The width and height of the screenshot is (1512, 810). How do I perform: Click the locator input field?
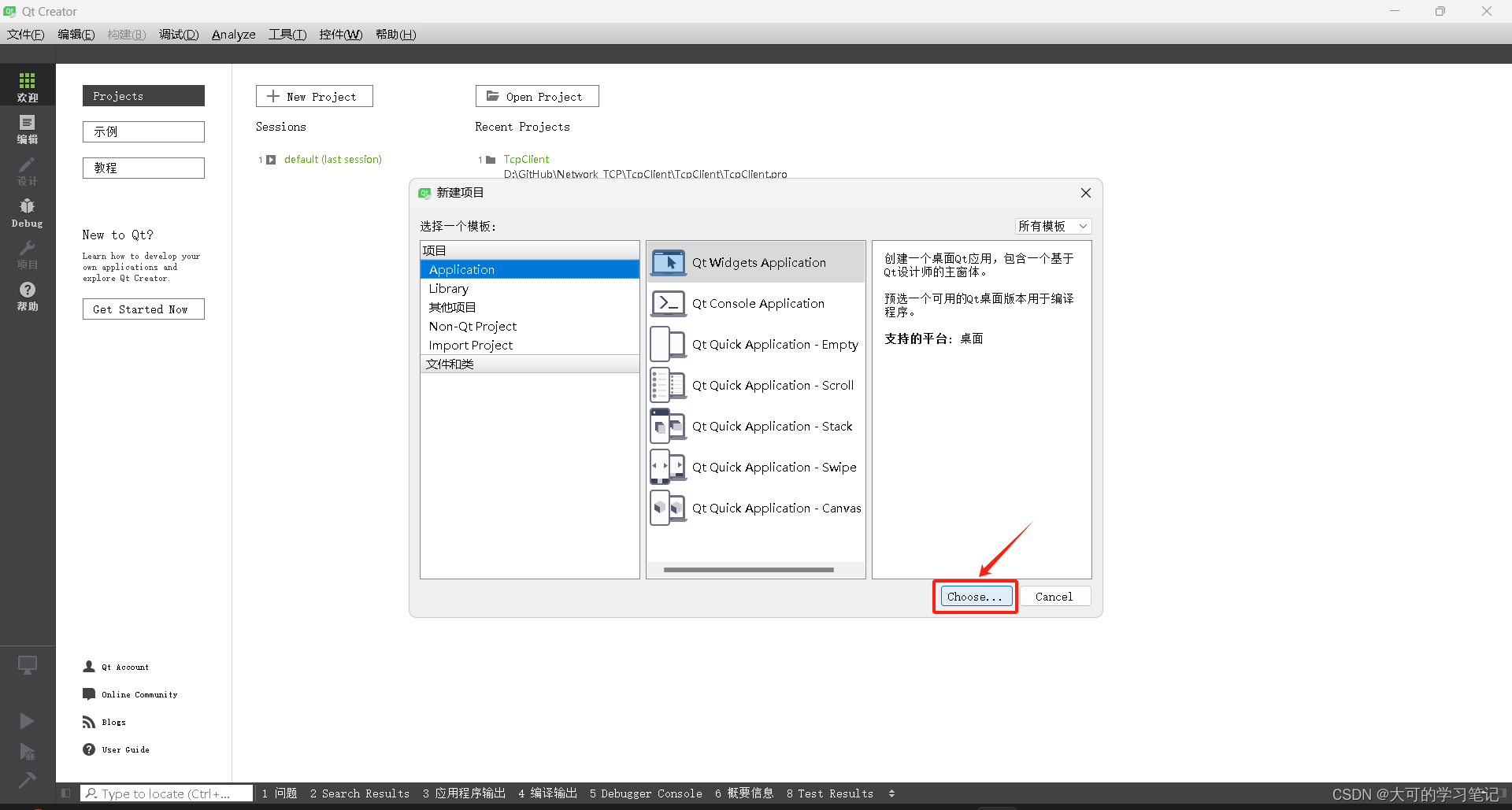167,793
